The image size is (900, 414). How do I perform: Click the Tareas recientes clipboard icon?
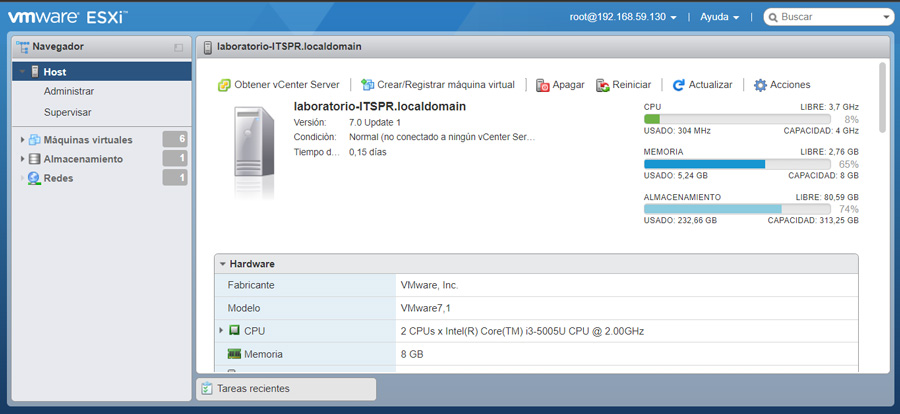(x=207, y=389)
